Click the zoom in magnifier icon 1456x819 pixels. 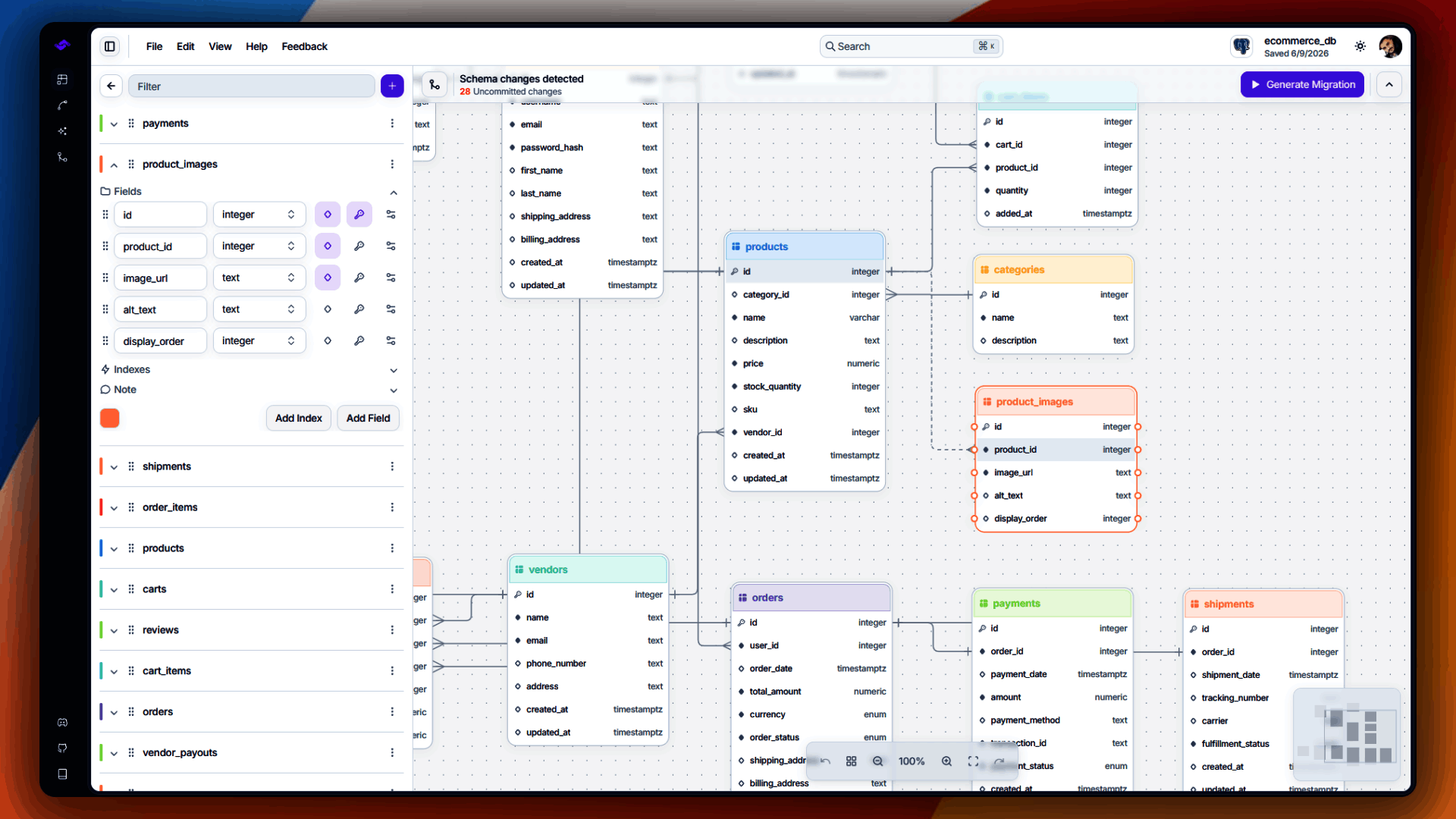[946, 761]
